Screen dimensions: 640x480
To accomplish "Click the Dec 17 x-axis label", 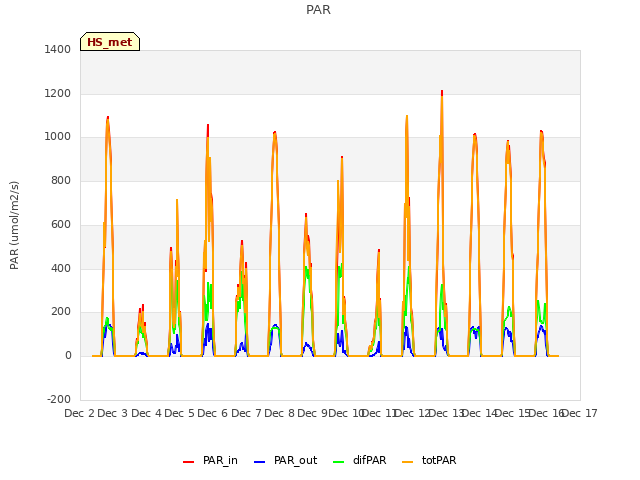I will [580, 413].
